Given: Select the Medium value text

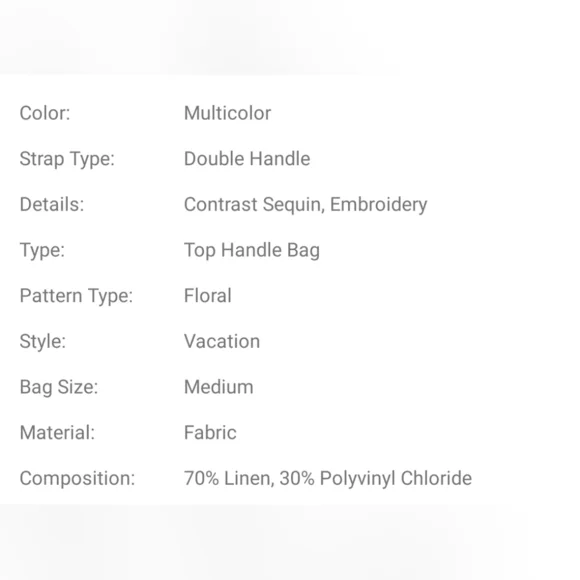Looking at the screenshot, I should [219, 387].
